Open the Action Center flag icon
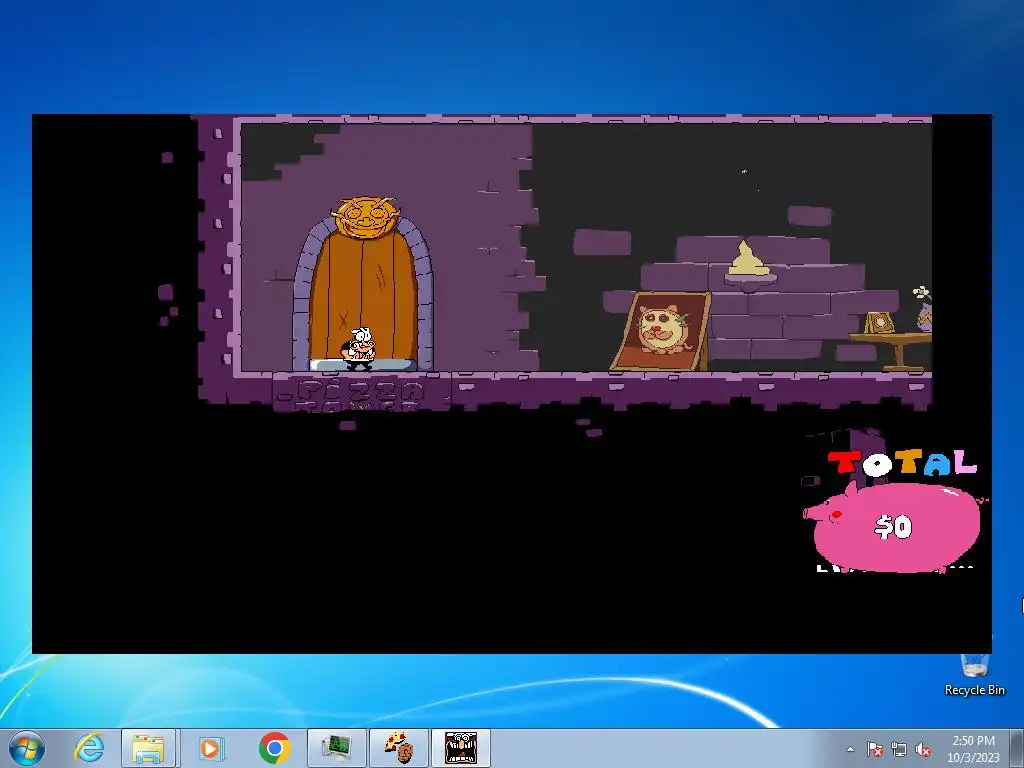1024x768 pixels. pyautogui.click(x=875, y=749)
